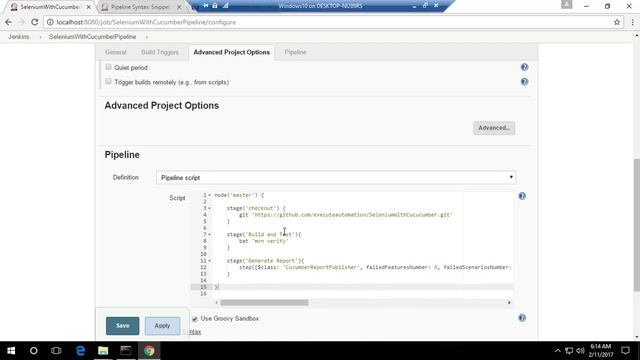This screenshot has width=640, height=360.
Task: Click the browser address bar URL
Action: click(146, 22)
